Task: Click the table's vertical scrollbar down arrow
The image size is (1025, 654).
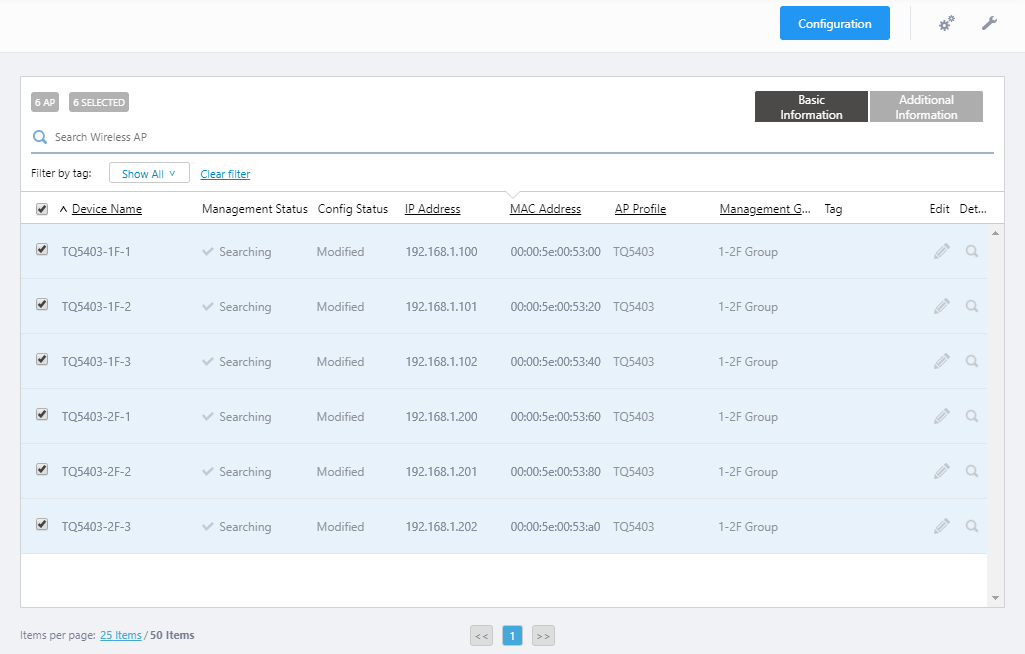Action: click(995, 598)
